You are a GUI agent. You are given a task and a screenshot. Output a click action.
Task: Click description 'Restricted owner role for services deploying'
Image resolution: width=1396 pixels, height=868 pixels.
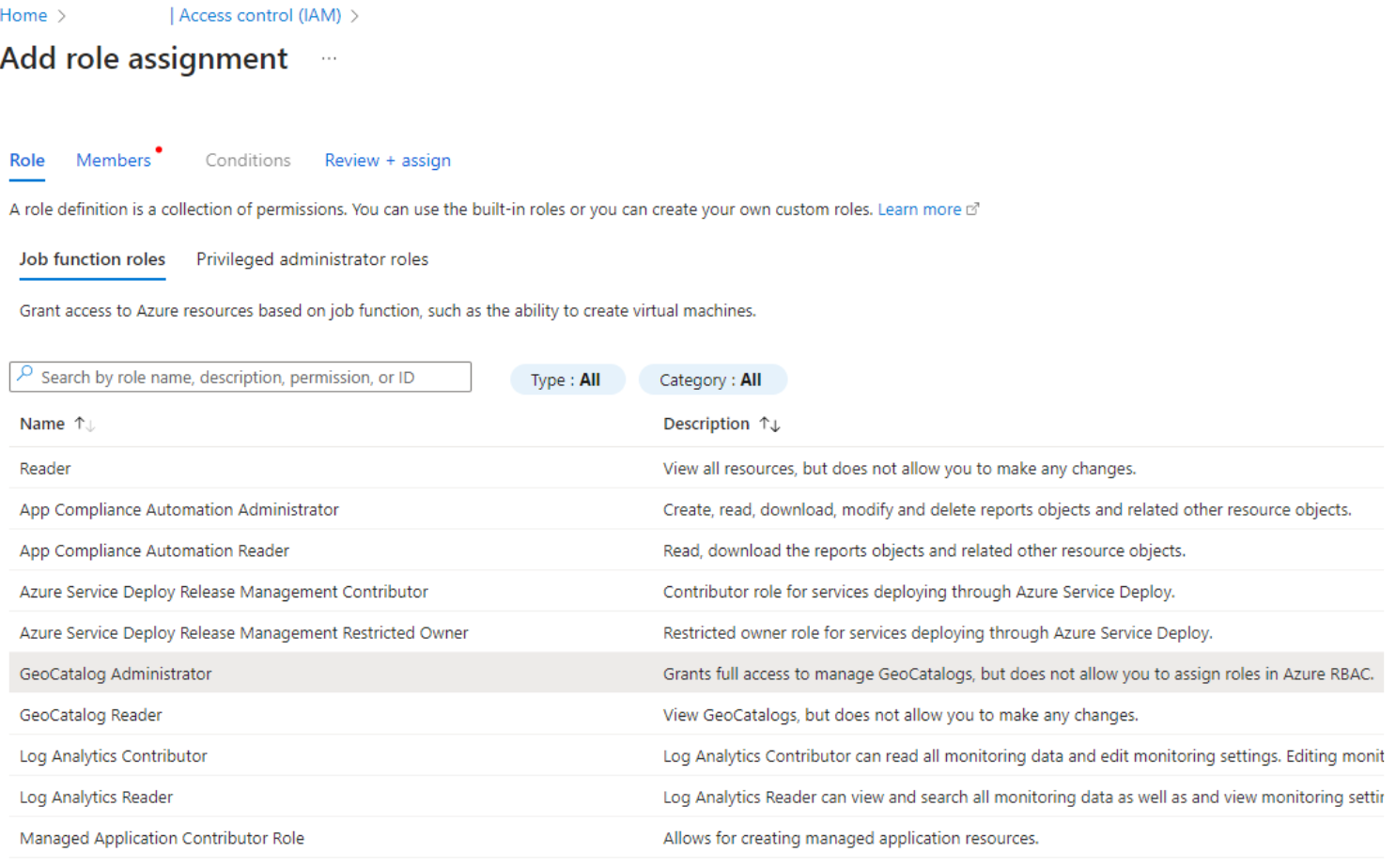coord(938,633)
